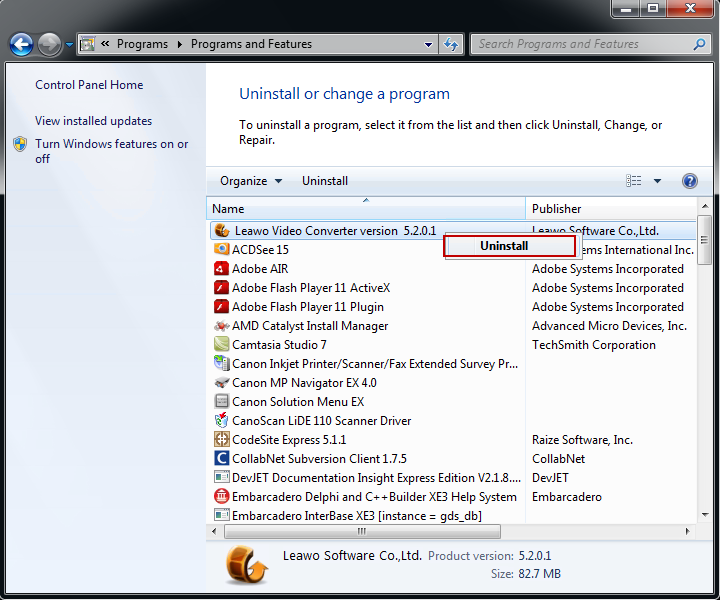Click the horizontal scrollbar right arrow
The width and height of the screenshot is (720, 600).
coord(687,531)
